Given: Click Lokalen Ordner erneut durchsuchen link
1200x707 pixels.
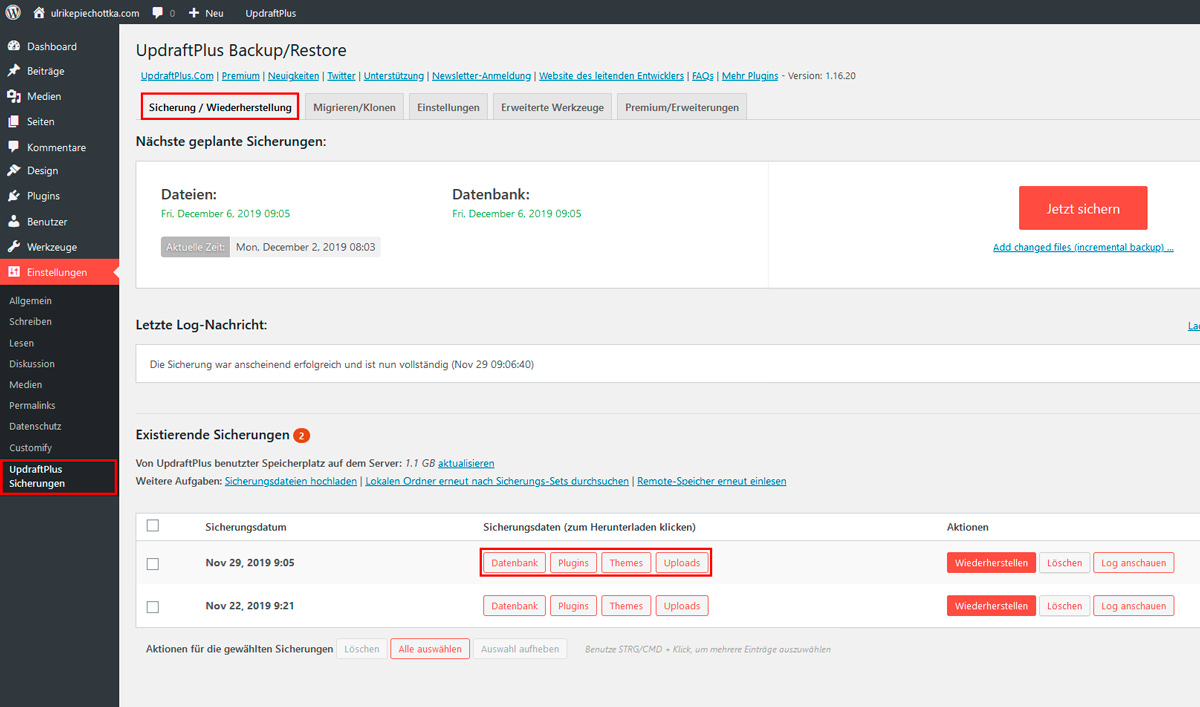Looking at the screenshot, I should (497, 481).
